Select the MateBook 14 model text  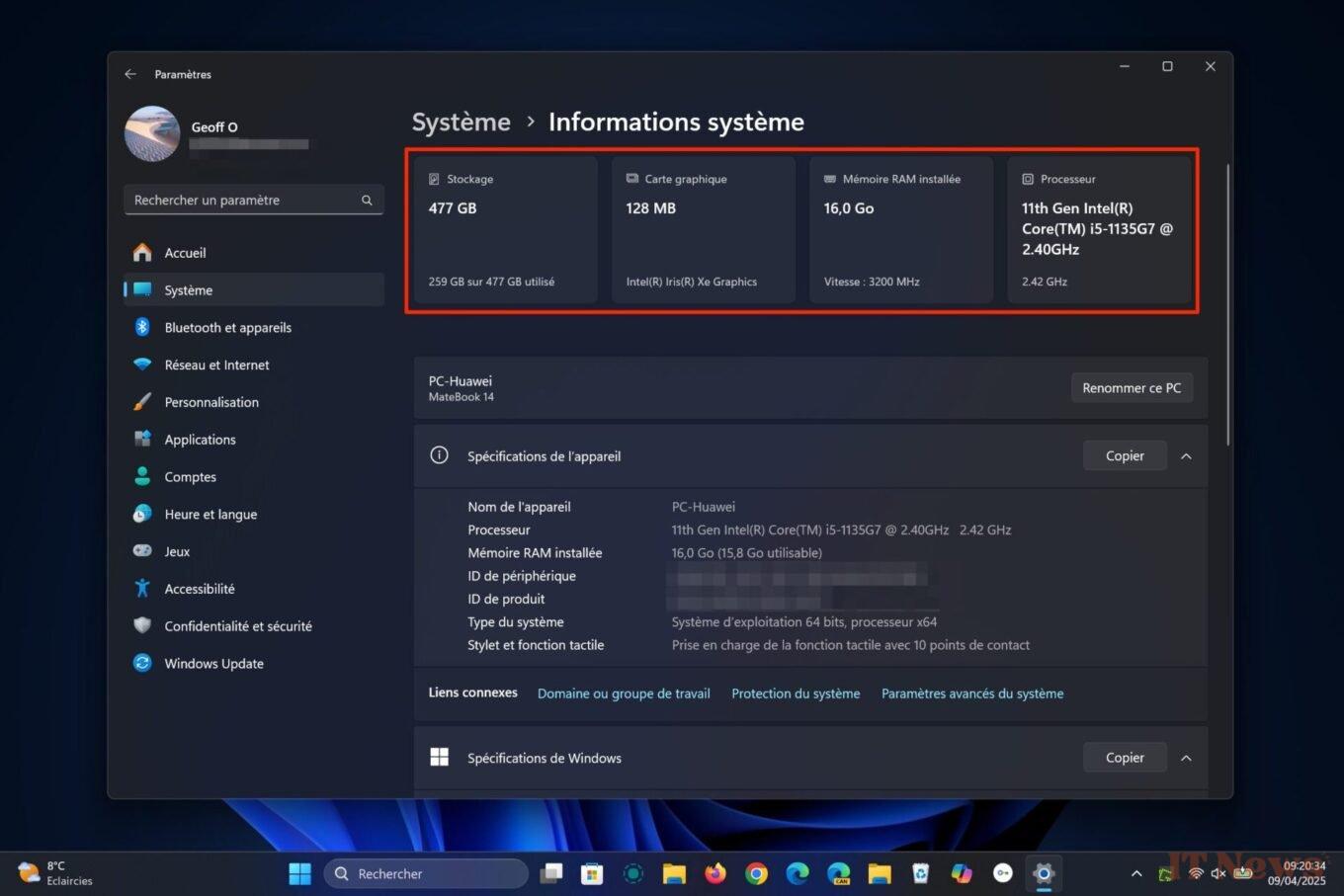pyautogui.click(x=462, y=397)
